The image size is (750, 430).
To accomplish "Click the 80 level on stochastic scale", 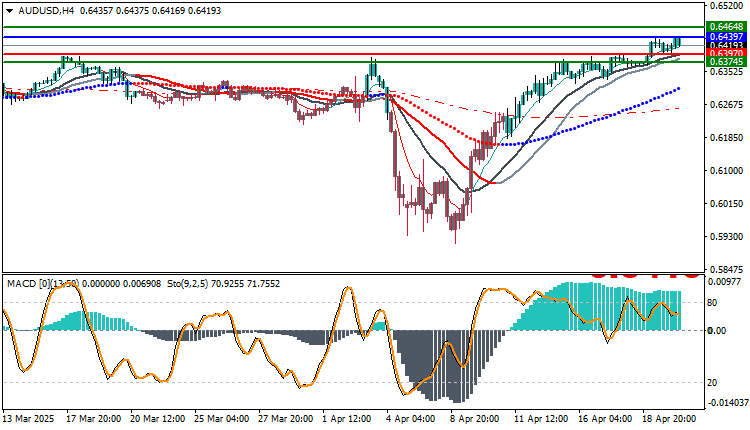I will [712, 303].
